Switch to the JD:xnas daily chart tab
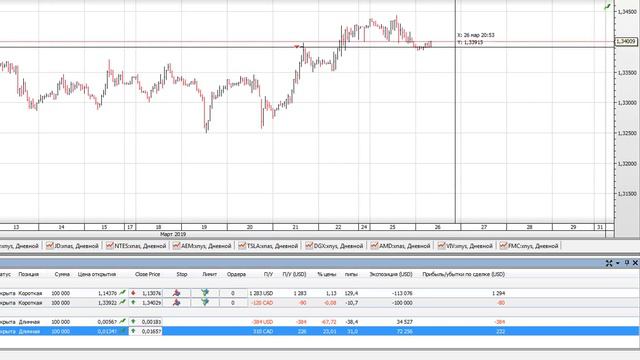This screenshot has height=360, width=640. (x=72, y=246)
